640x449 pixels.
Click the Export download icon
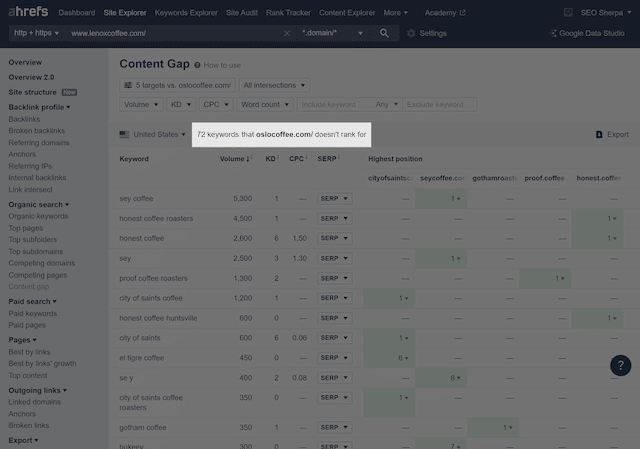pos(598,134)
